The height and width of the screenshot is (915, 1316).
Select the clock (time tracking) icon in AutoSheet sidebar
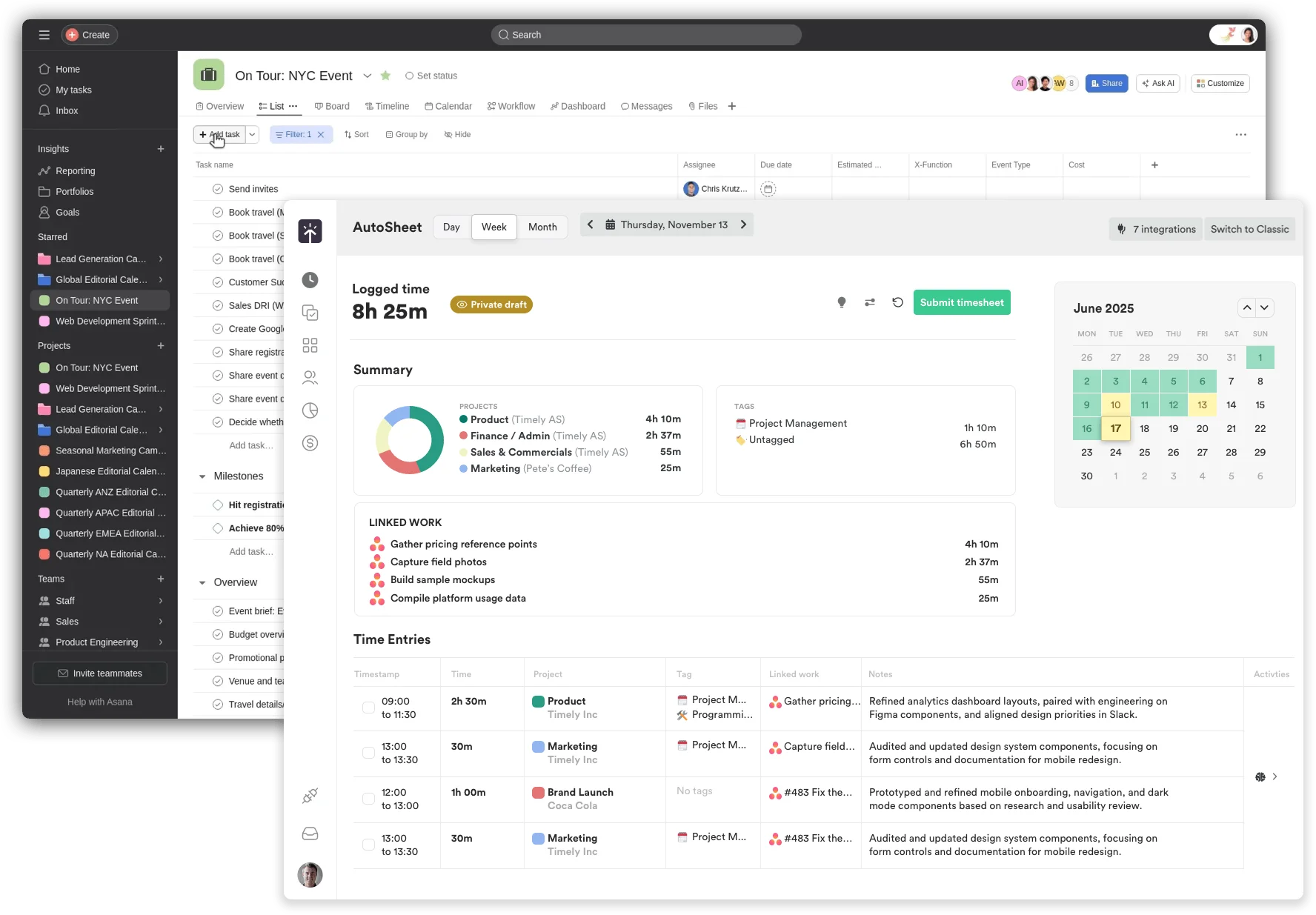[310, 280]
